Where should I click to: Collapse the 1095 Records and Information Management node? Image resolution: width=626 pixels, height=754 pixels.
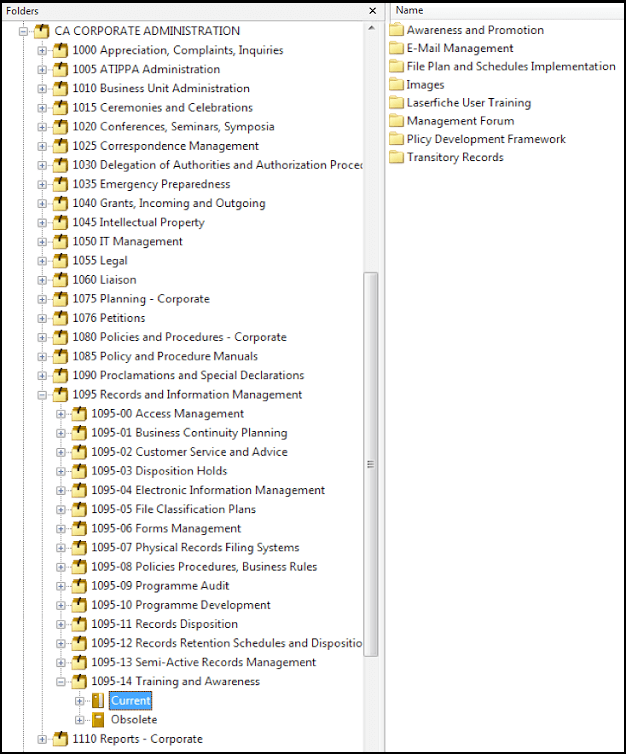point(42,395)
